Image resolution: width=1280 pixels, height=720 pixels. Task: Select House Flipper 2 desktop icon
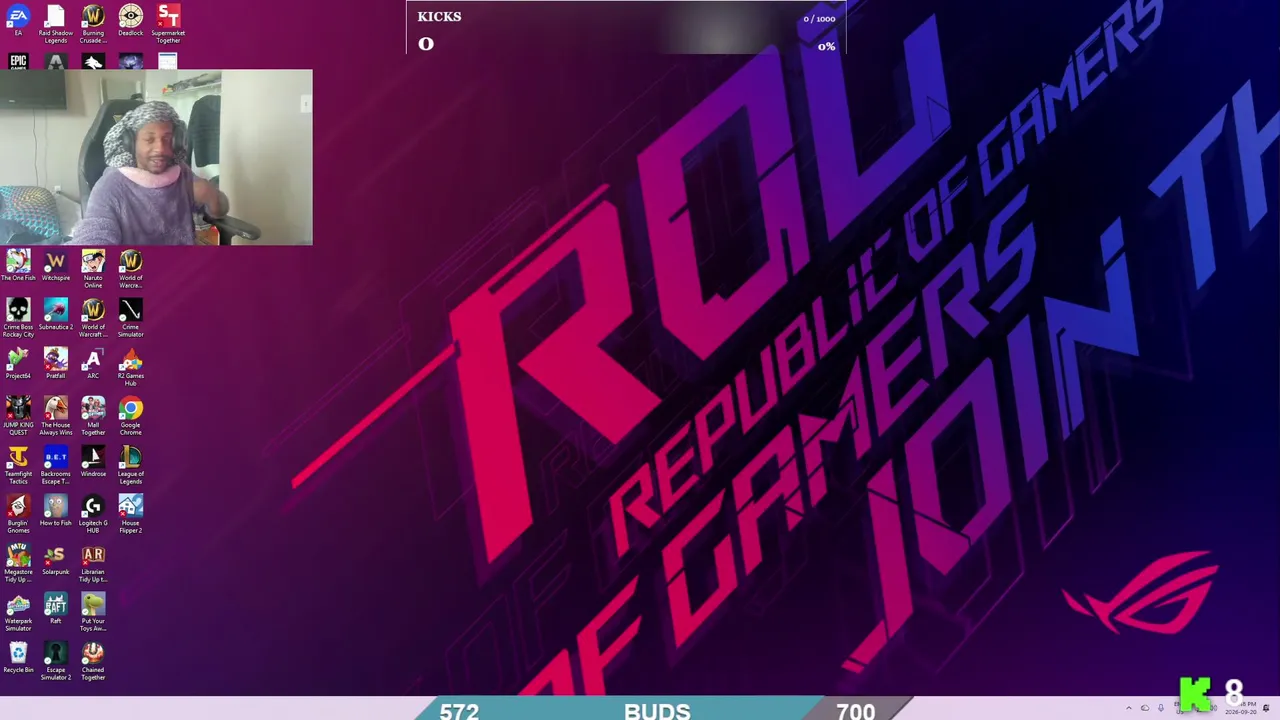click(131, 514)
